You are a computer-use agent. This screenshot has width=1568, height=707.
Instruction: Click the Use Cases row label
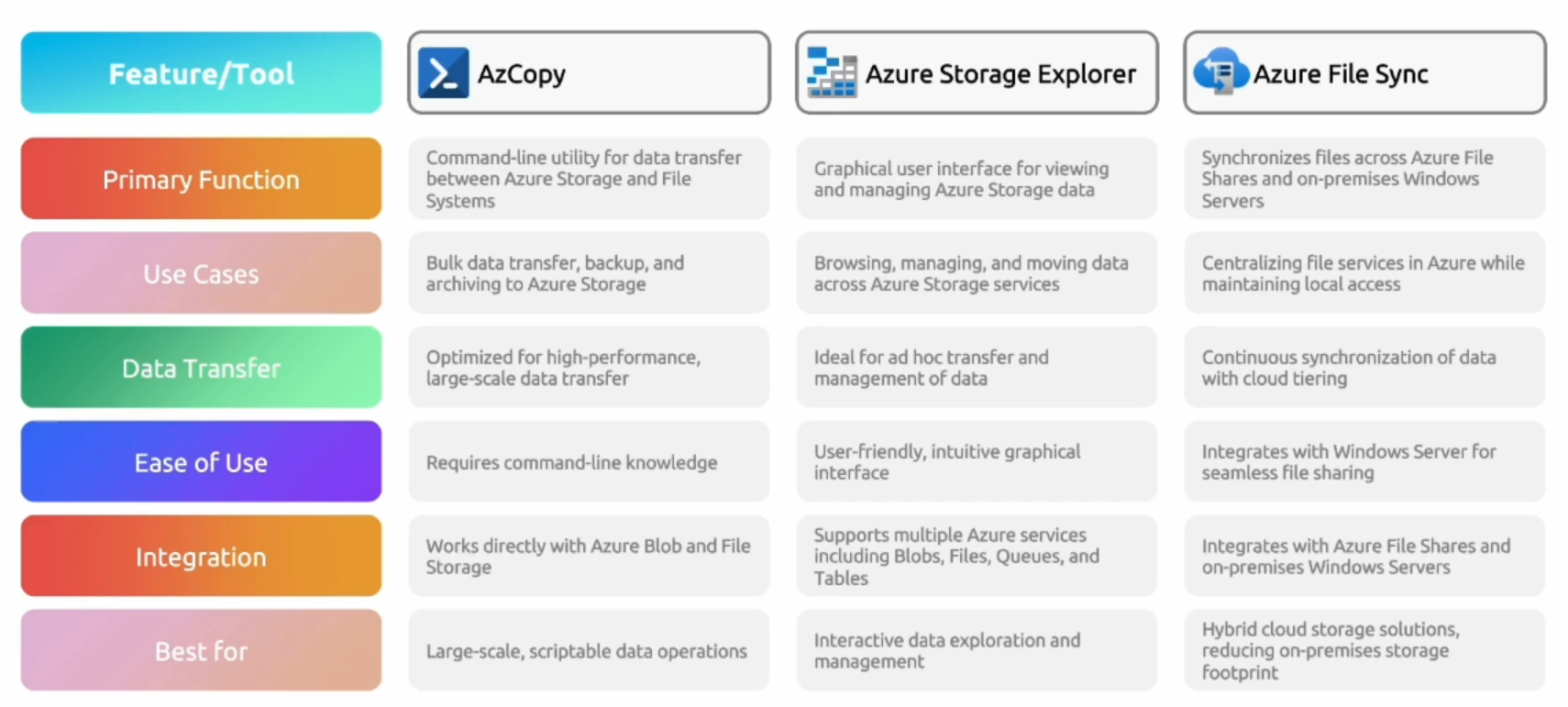[x=201, y=273]
